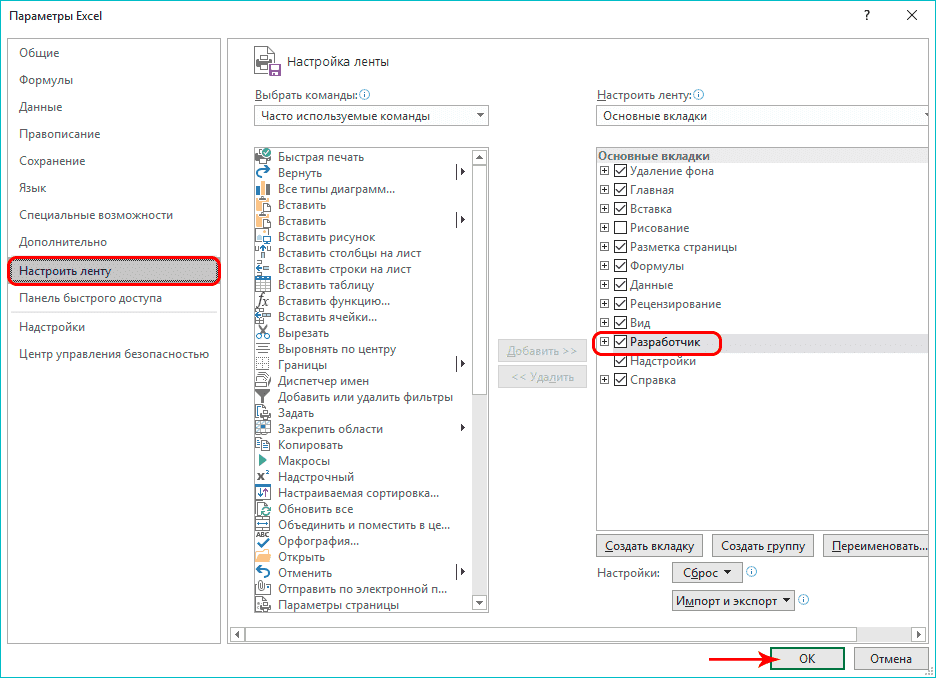Toggle the Formulas tab checkbox
This screenshot has height=678, width=936.
(x=621, y=266)
